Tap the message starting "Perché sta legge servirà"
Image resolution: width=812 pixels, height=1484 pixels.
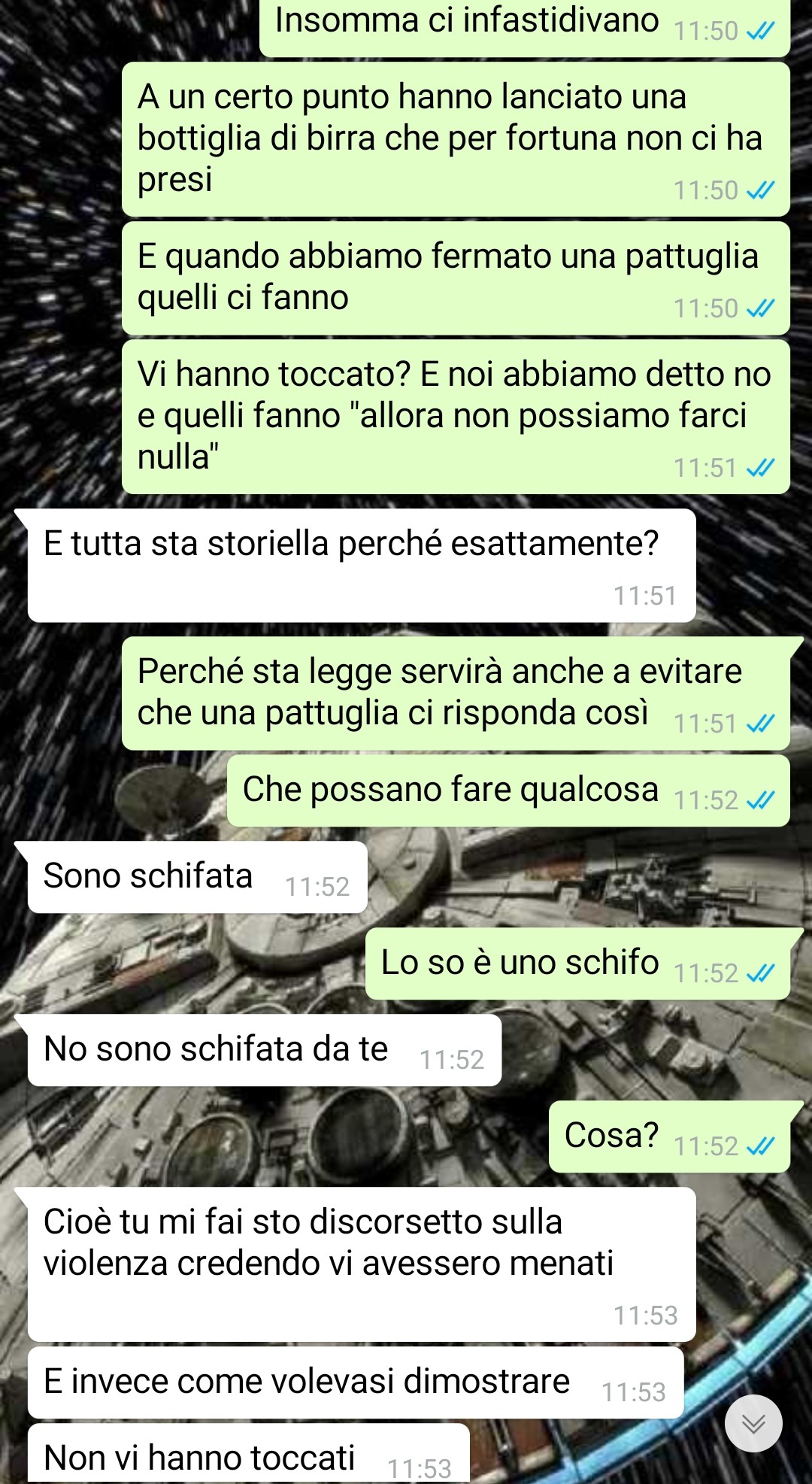click(x=456, y=693)
